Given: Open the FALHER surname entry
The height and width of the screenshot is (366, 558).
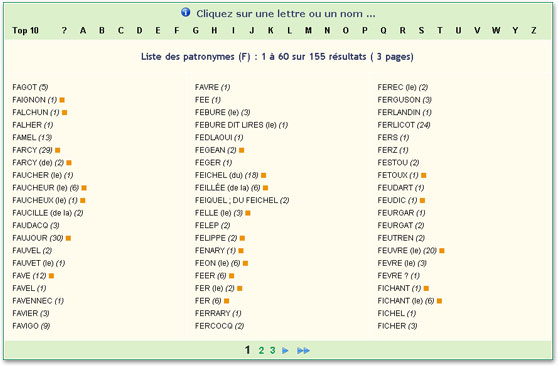Looking at the screenshot, I should point(33,125).
